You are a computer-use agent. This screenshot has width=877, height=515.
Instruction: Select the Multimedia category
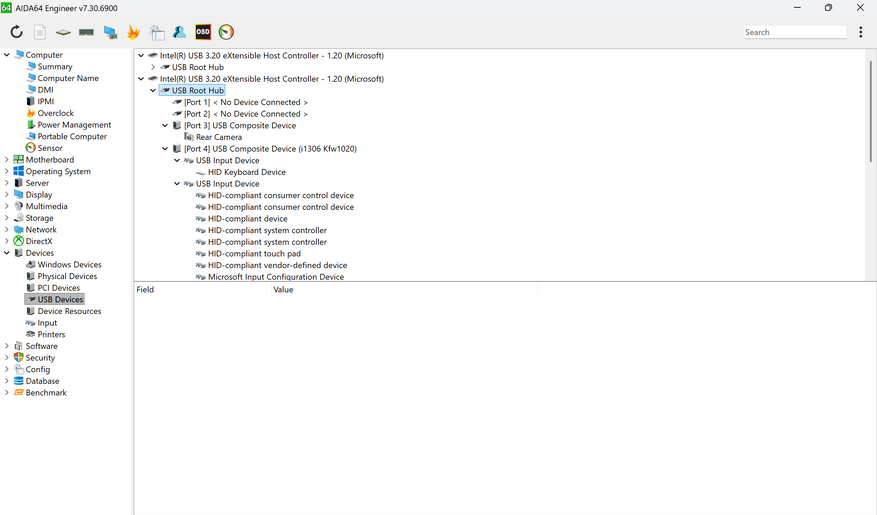click(46, 206)
